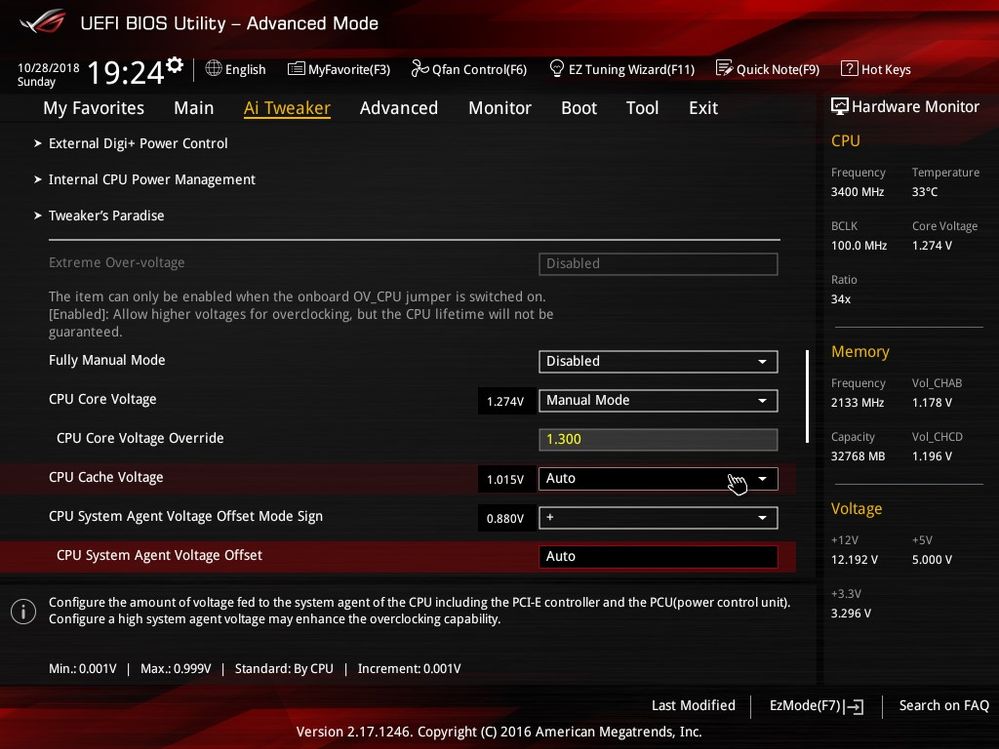Edit CPU Core Voltage Override value 1.300
The width and height of the screenshot is (999, 749).
658,439
